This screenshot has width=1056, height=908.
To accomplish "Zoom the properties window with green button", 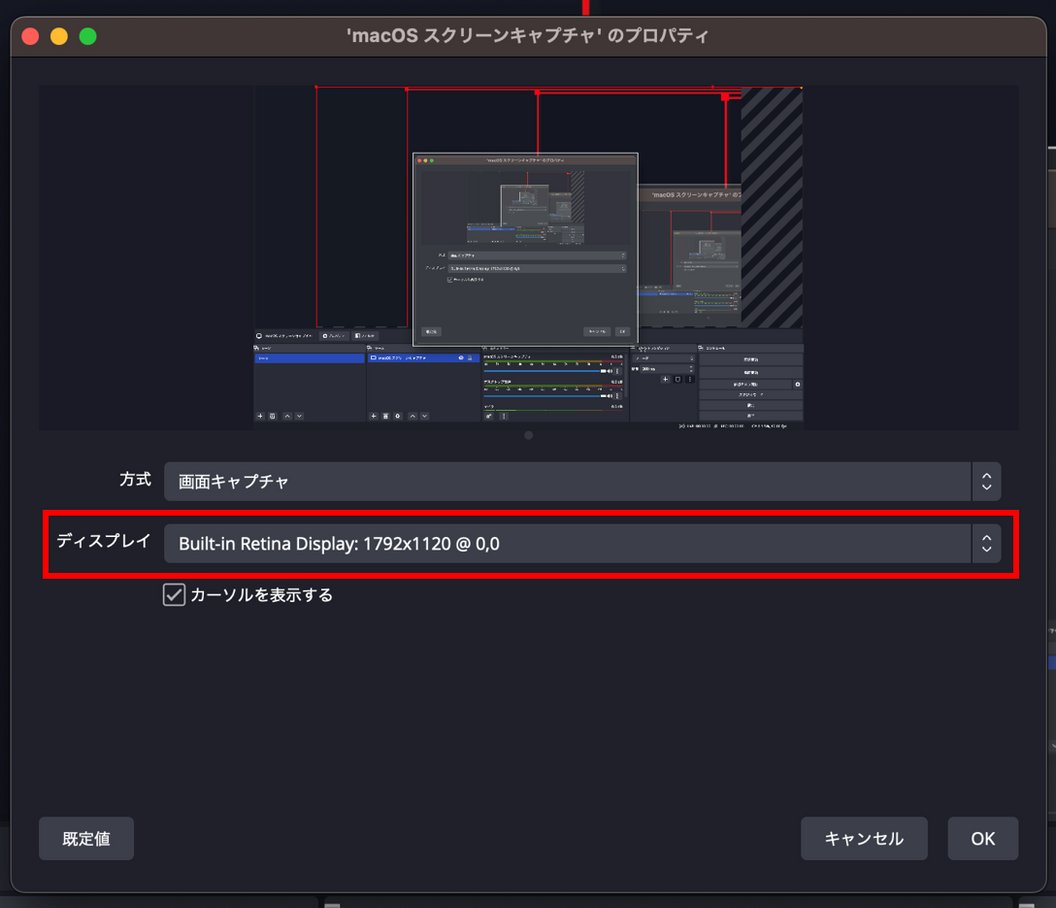I will [x=88, y=36].
